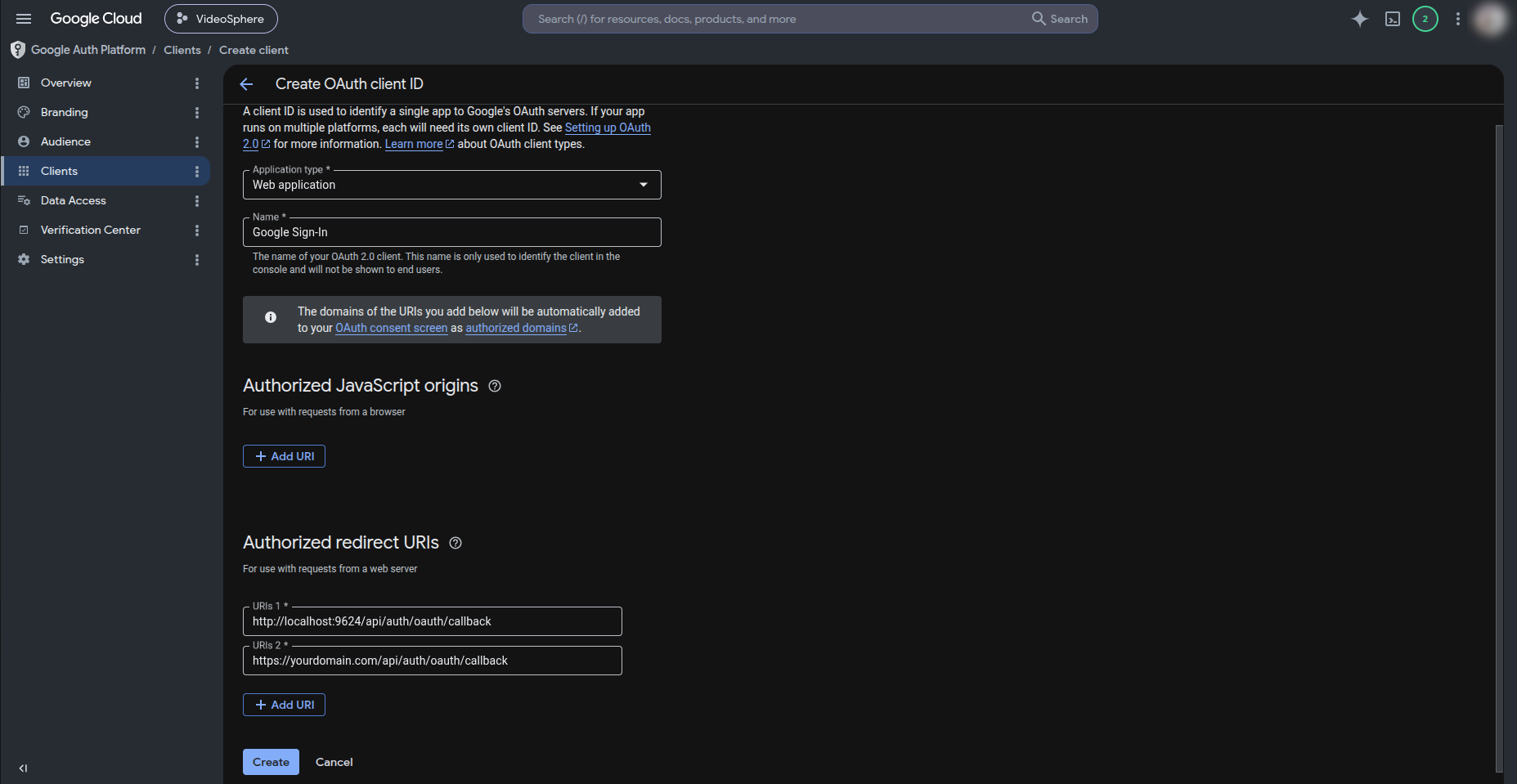The height and width of the screenshot is (784, 1517).
Task: Open the Audience sidebar item
Action: pos(105,141)
